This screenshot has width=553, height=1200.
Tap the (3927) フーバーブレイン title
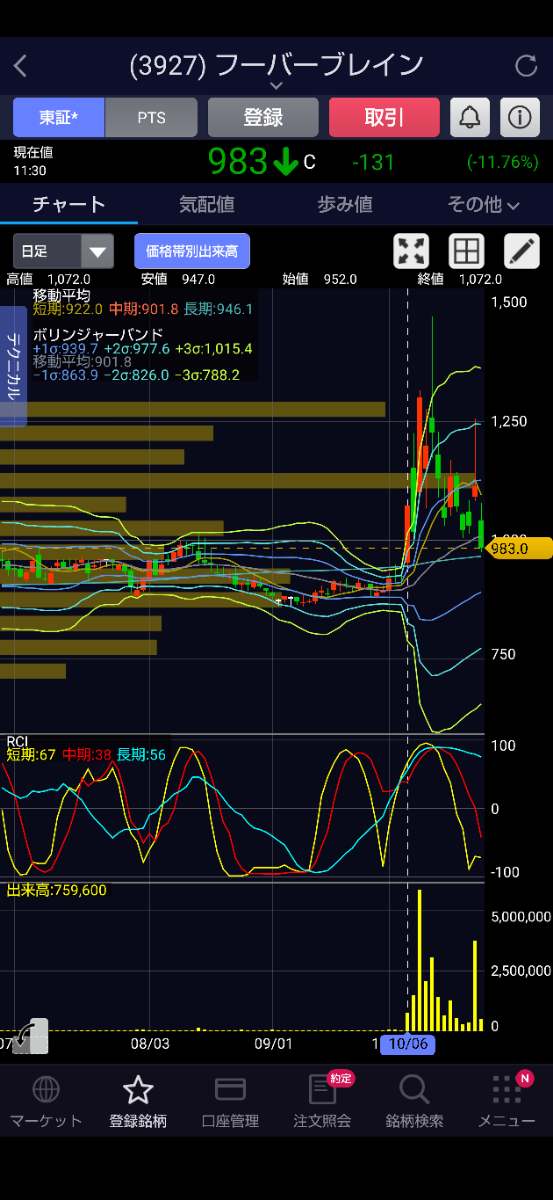coord(277,65)
